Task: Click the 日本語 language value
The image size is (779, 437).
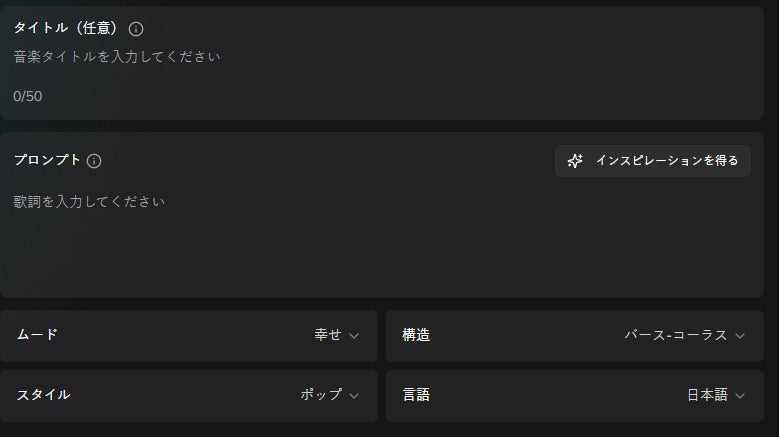Action: [x=707, y=395]
